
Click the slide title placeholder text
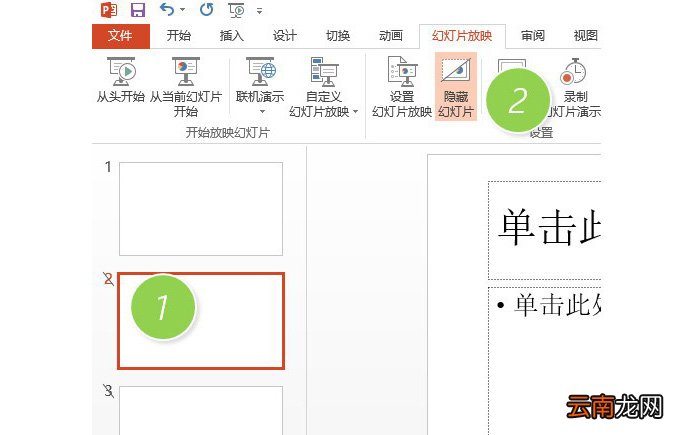(x=550, y=228)
